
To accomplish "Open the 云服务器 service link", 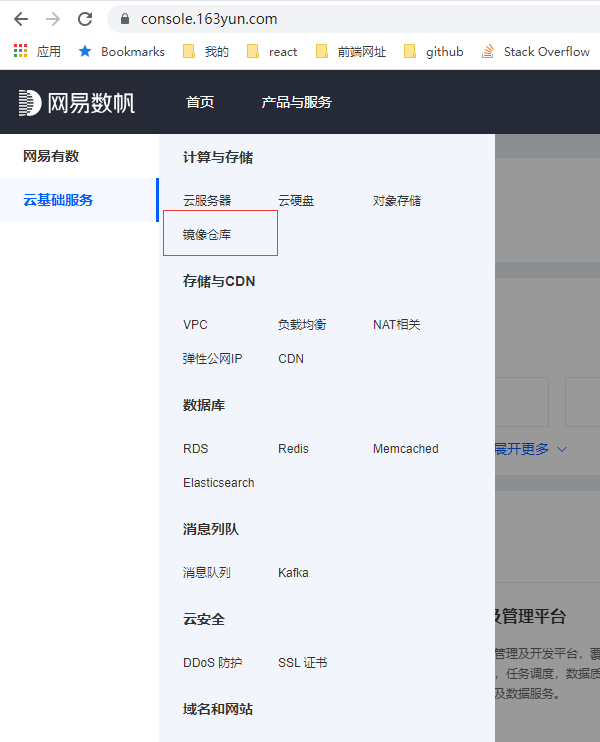I will tap(207, 201).
